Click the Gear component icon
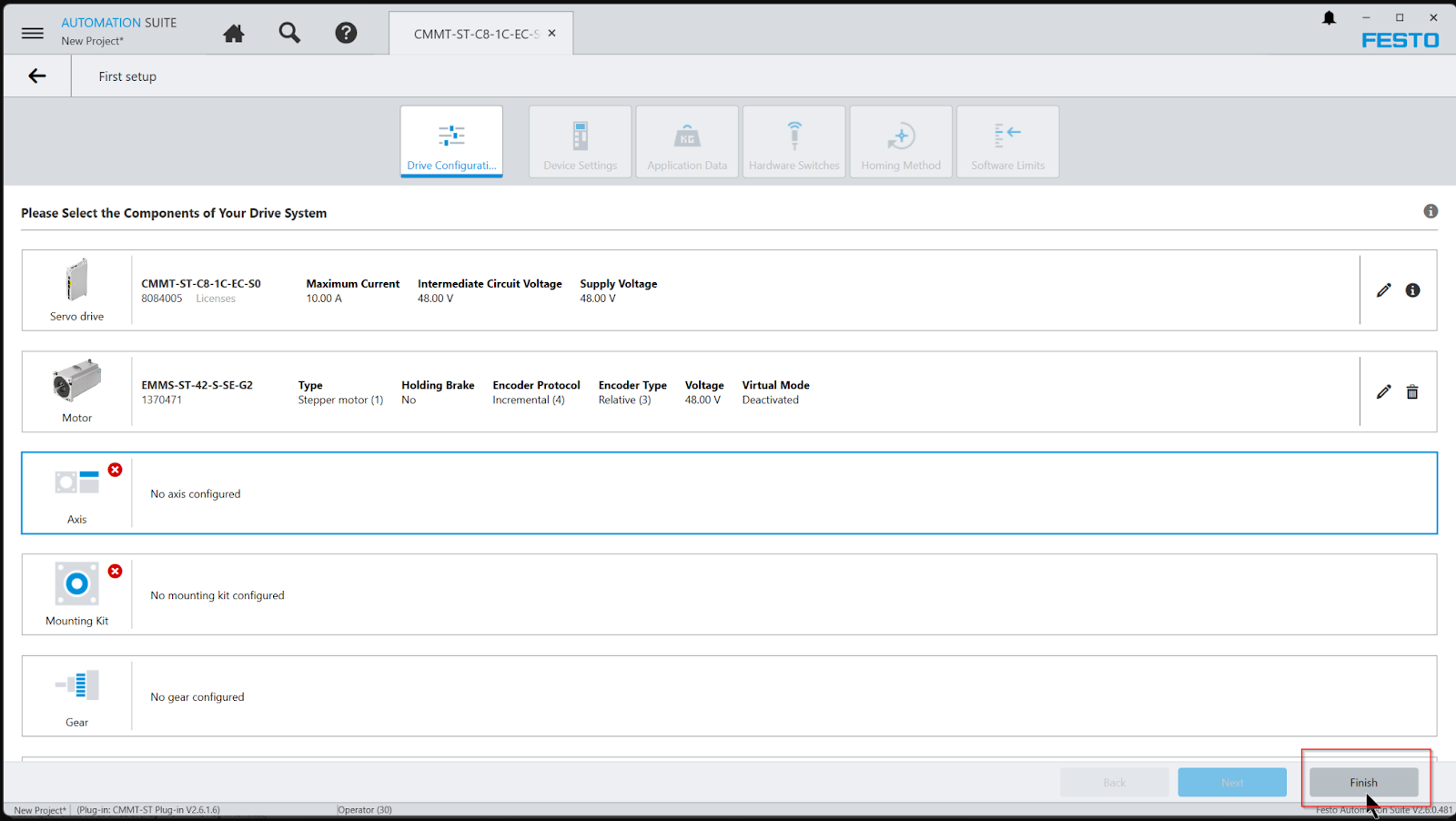1456x821 pixels. [76, 684]
